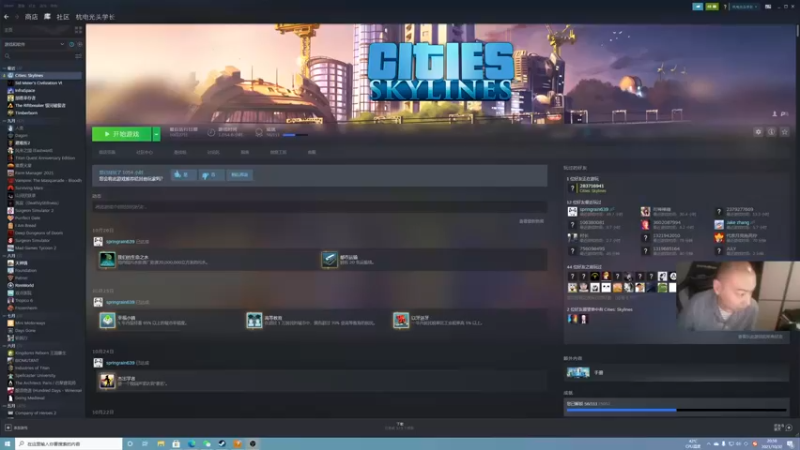800x450 pixels.
Task: Click thumbs-down not recommend button
Action: click(x=210, y=174)
